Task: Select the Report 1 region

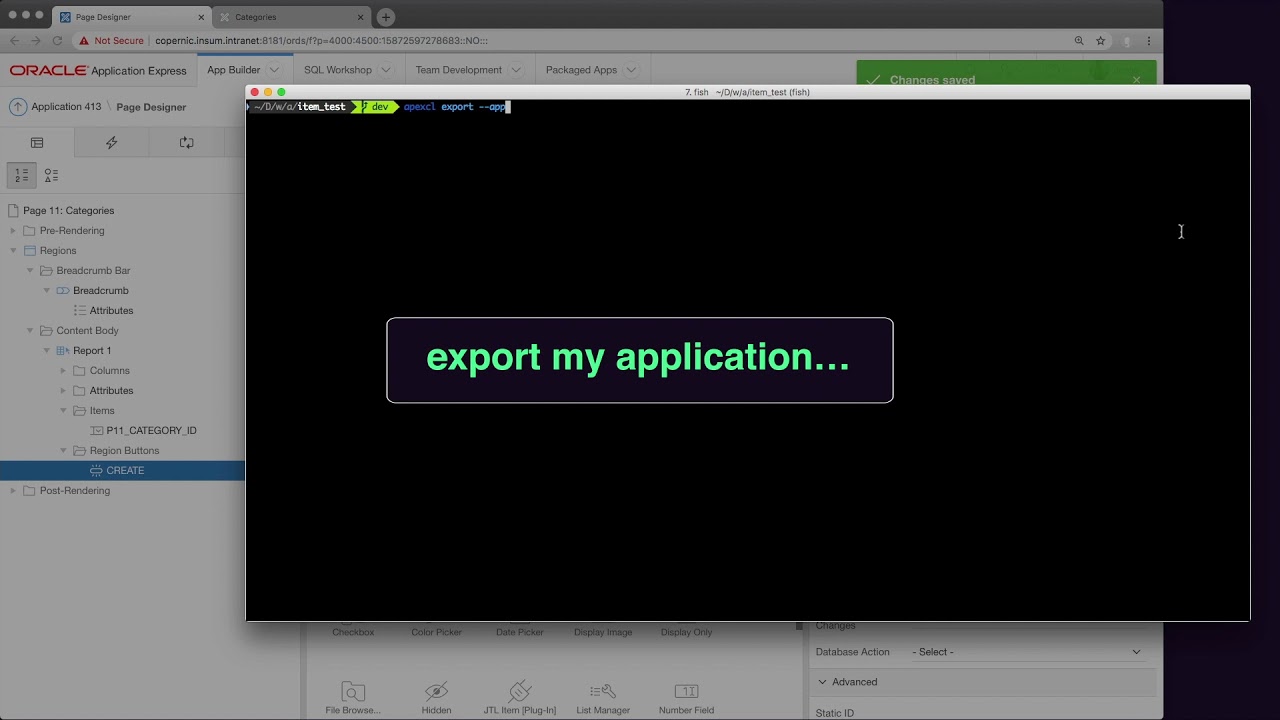Action: 92,351
